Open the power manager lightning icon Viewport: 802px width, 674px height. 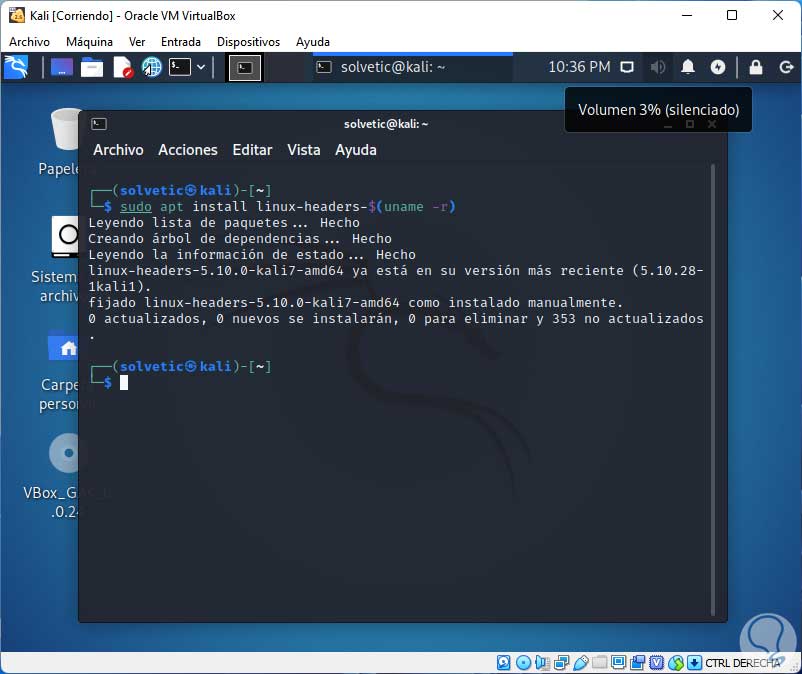pyautogui.click(x=718, y=67)
